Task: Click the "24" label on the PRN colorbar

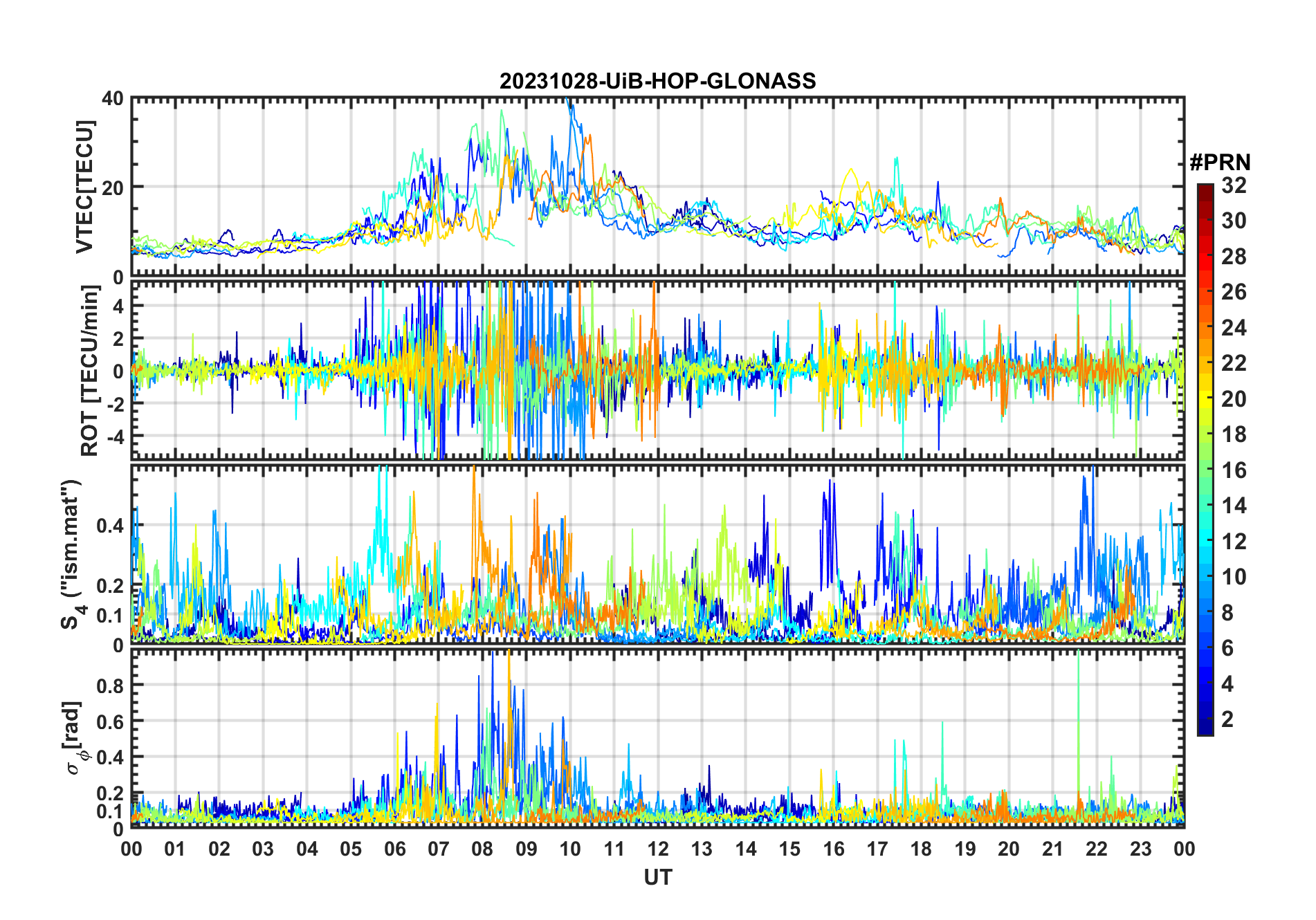Action: 1234,328
